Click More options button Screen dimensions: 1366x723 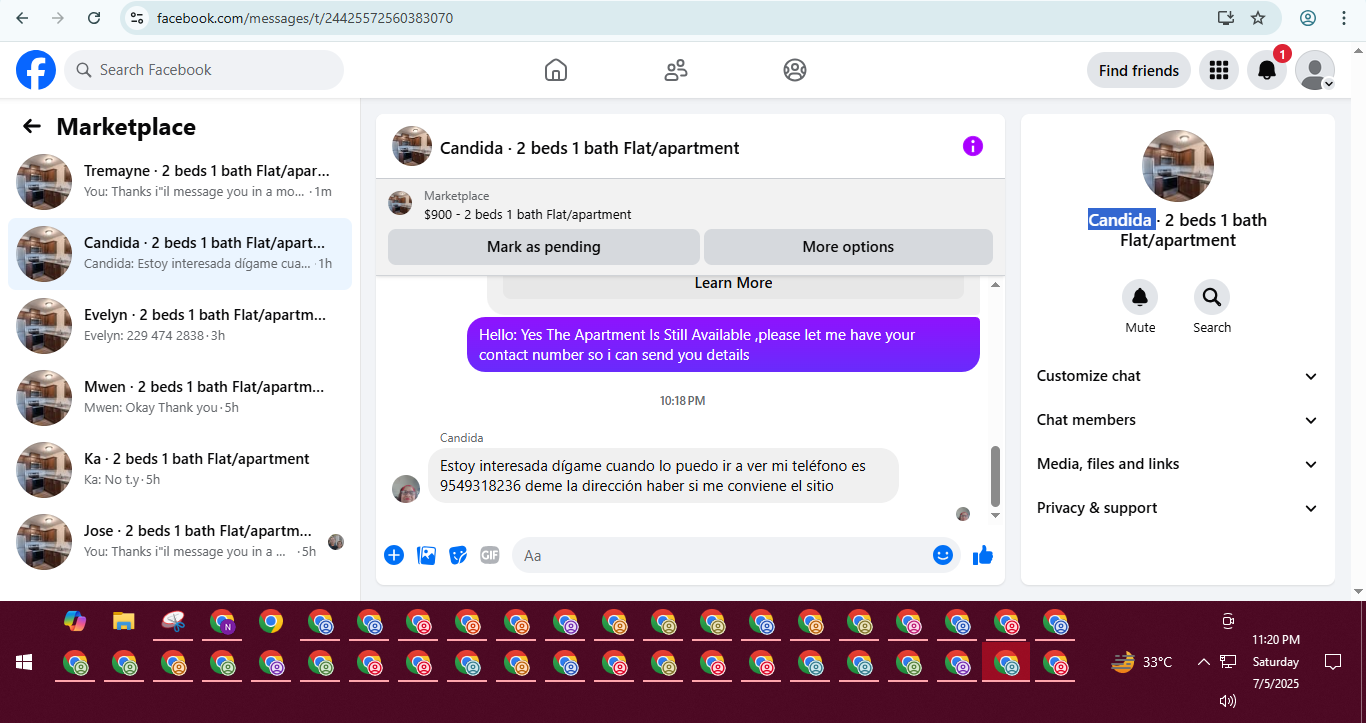848,247
